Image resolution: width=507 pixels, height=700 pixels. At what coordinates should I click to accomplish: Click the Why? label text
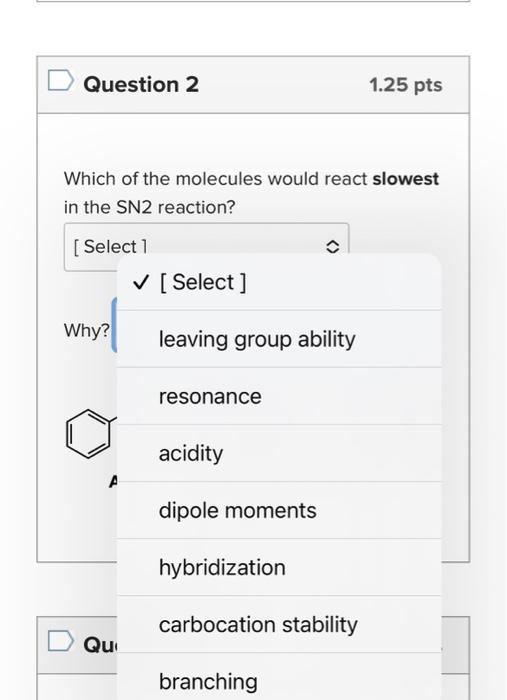(87, 331)
